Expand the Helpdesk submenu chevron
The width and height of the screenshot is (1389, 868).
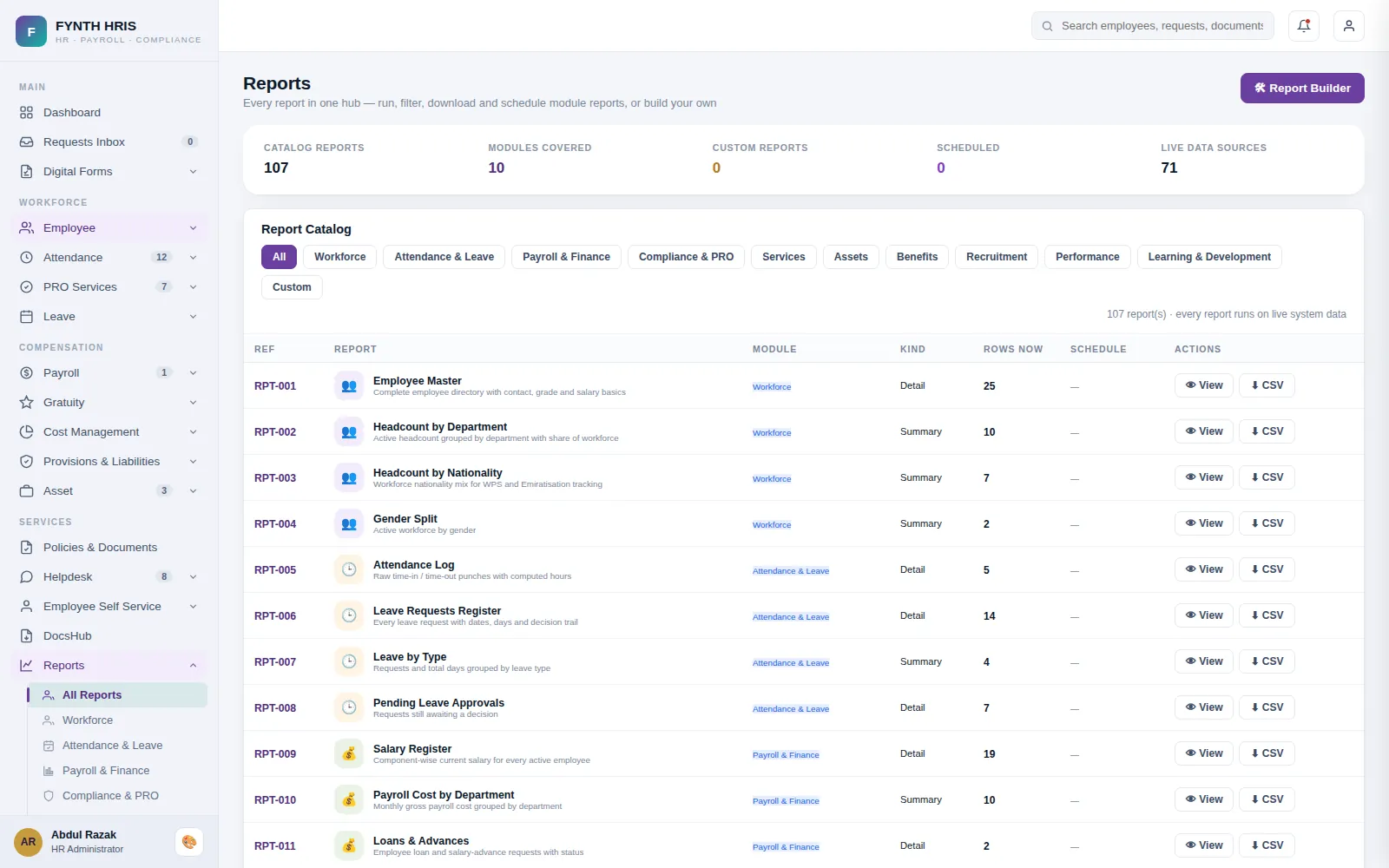193,577
